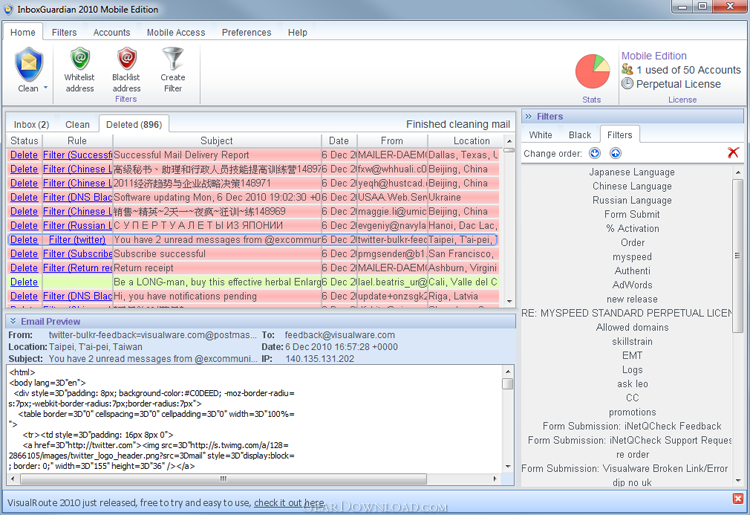The height and width of the screenshot is (515, 750).
Task: Switch to the Inbox (2) tab
Action: pyautogui.click(x=31, y=124)
